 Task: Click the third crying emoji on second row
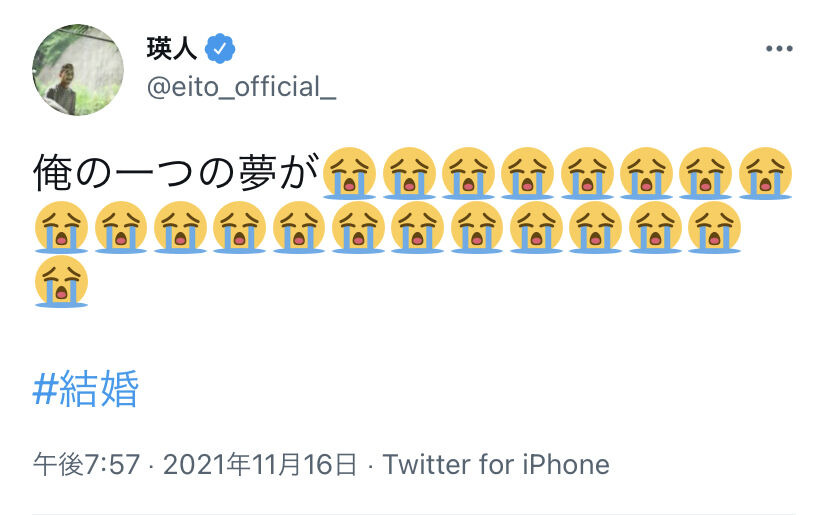pos(180,227)
